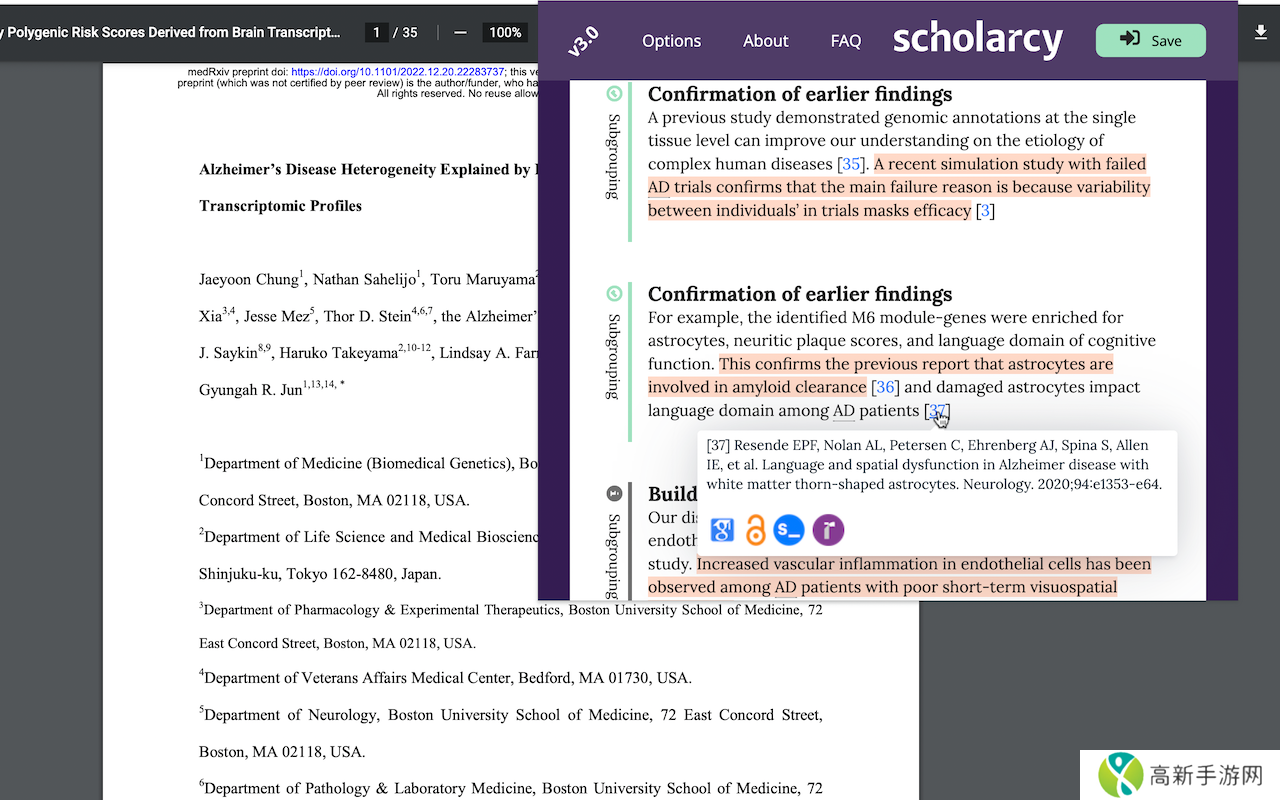
Task: Click the v3.0 badge on the Scholarcy banner
Action: (x=584, y=40)
